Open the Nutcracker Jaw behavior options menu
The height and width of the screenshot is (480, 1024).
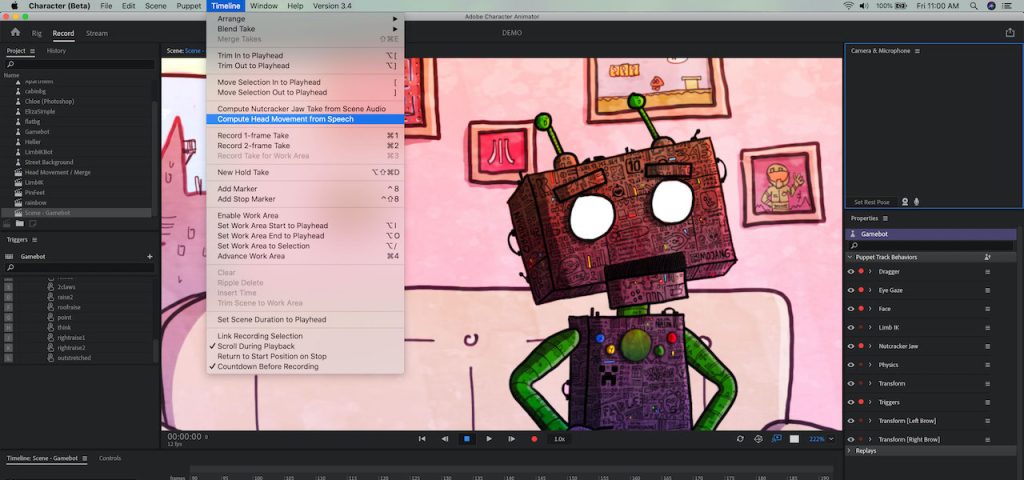pyautogui.click(x=987, y=346)
